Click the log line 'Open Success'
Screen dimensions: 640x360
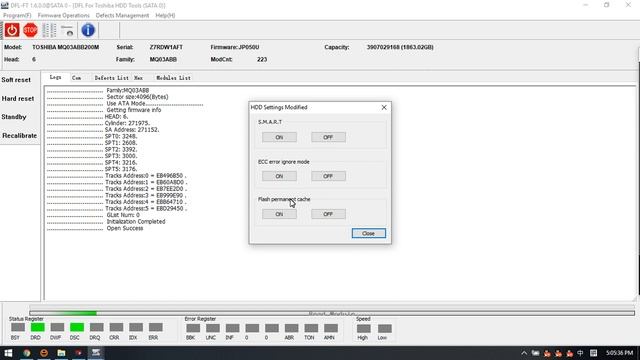[125, 229]
